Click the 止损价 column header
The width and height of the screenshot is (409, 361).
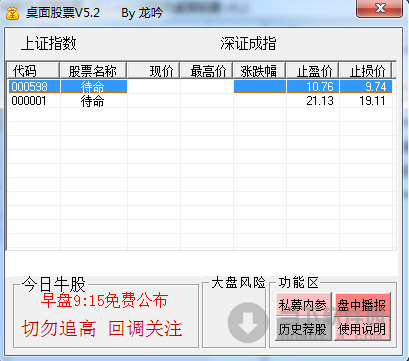pos(365,71)
